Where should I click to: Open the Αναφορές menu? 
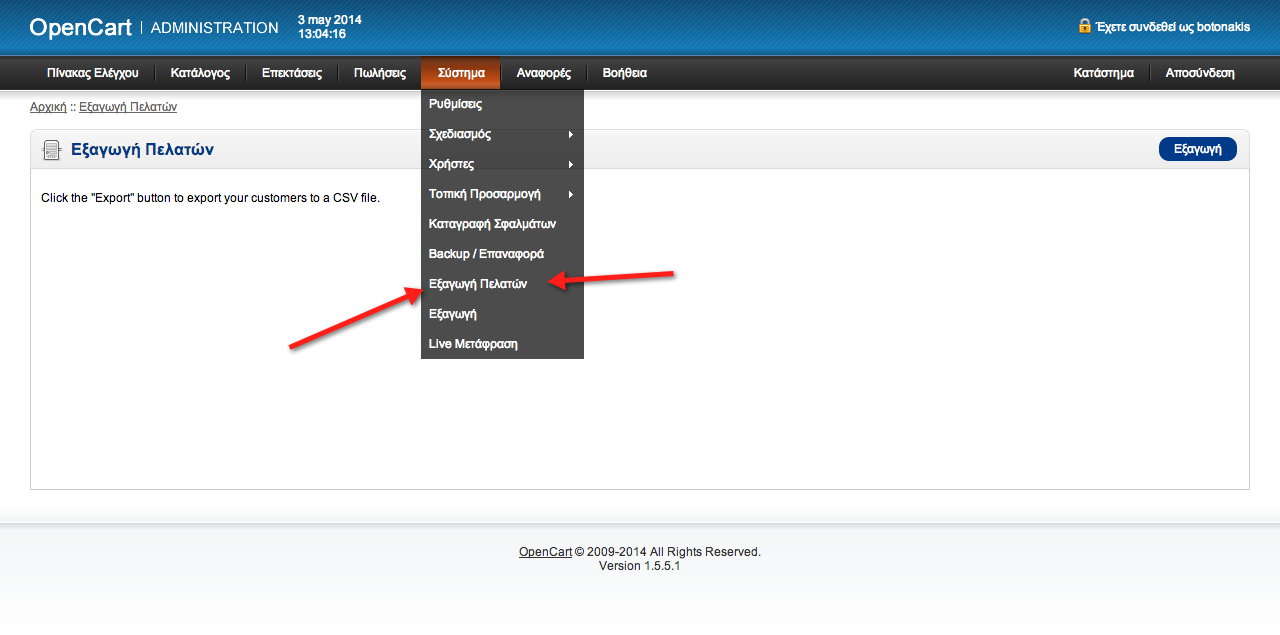[543, 73]
